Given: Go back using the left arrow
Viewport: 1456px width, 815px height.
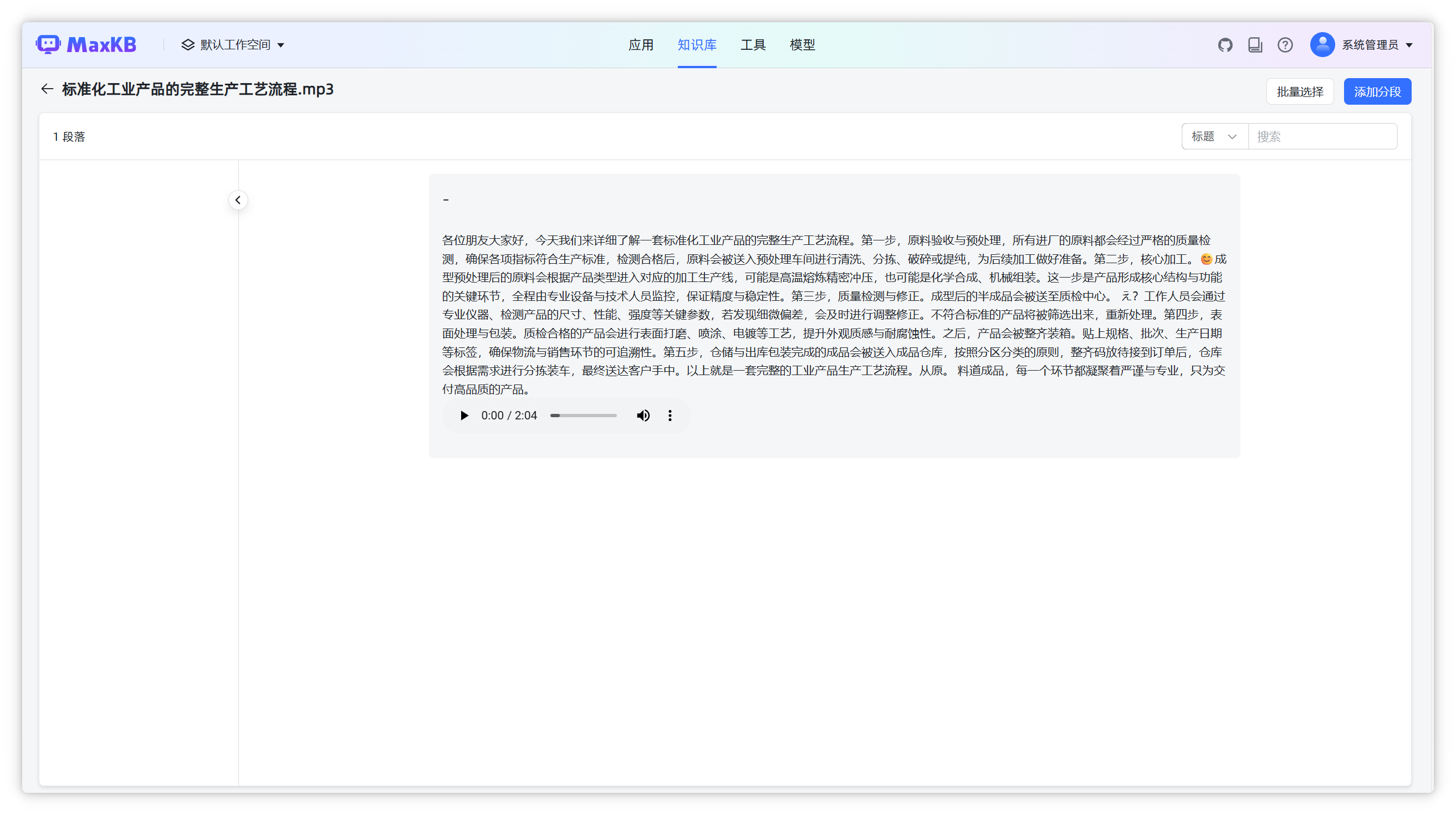Looking at the screenshot, I should [47, 89].
